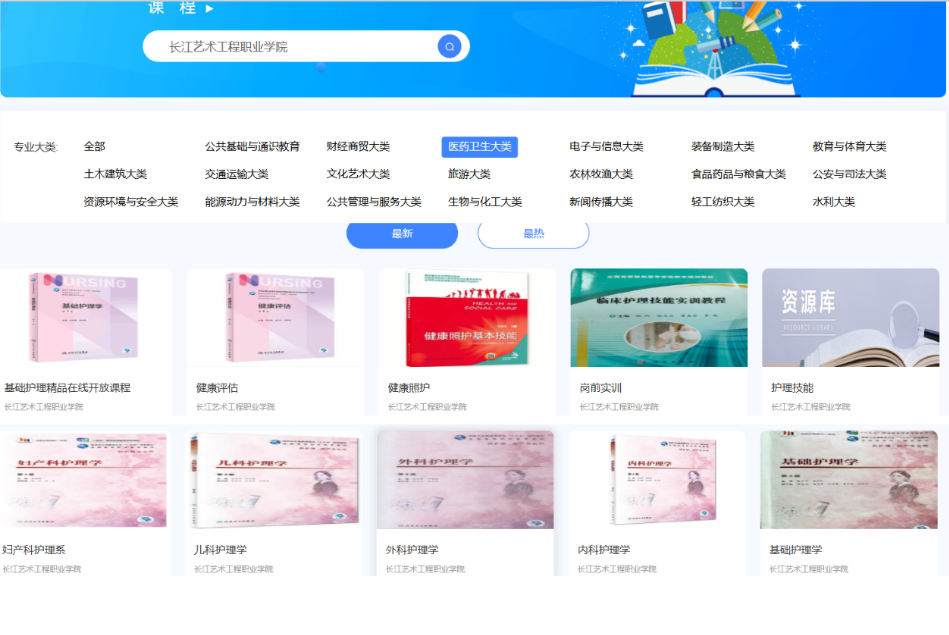Open the 妇产科护理系 course cover
Image resolution: width=949 pixels, height=635 pixels.
[84, 480]
